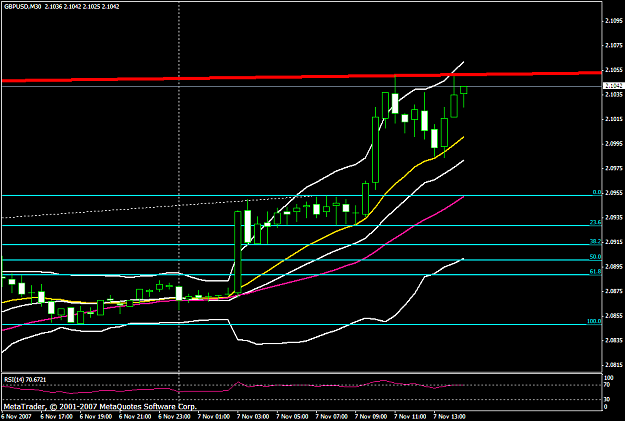Click the 7 Nov 03:00 time label

[254, 416]
